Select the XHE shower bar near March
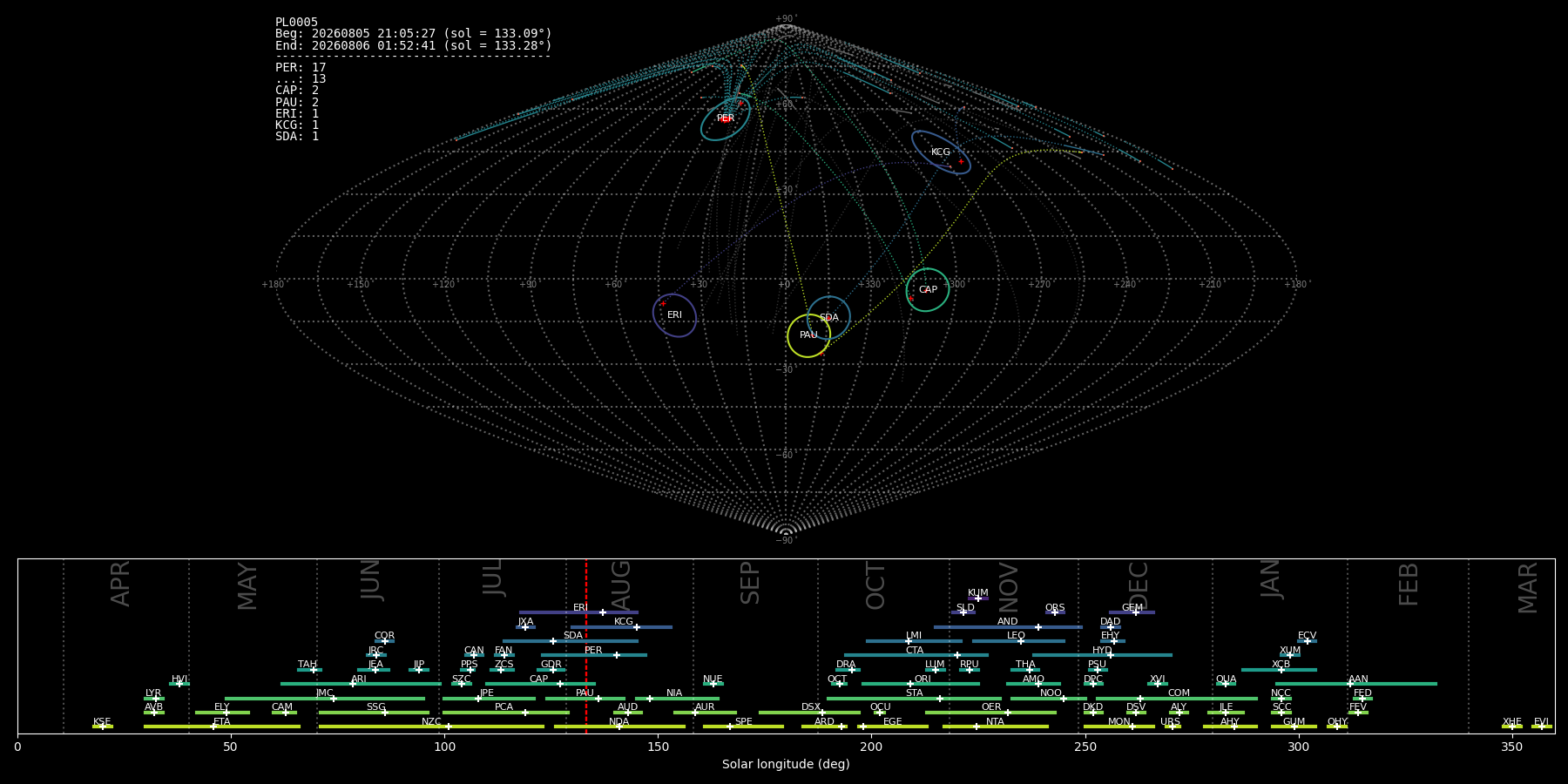 [1512, 727]
